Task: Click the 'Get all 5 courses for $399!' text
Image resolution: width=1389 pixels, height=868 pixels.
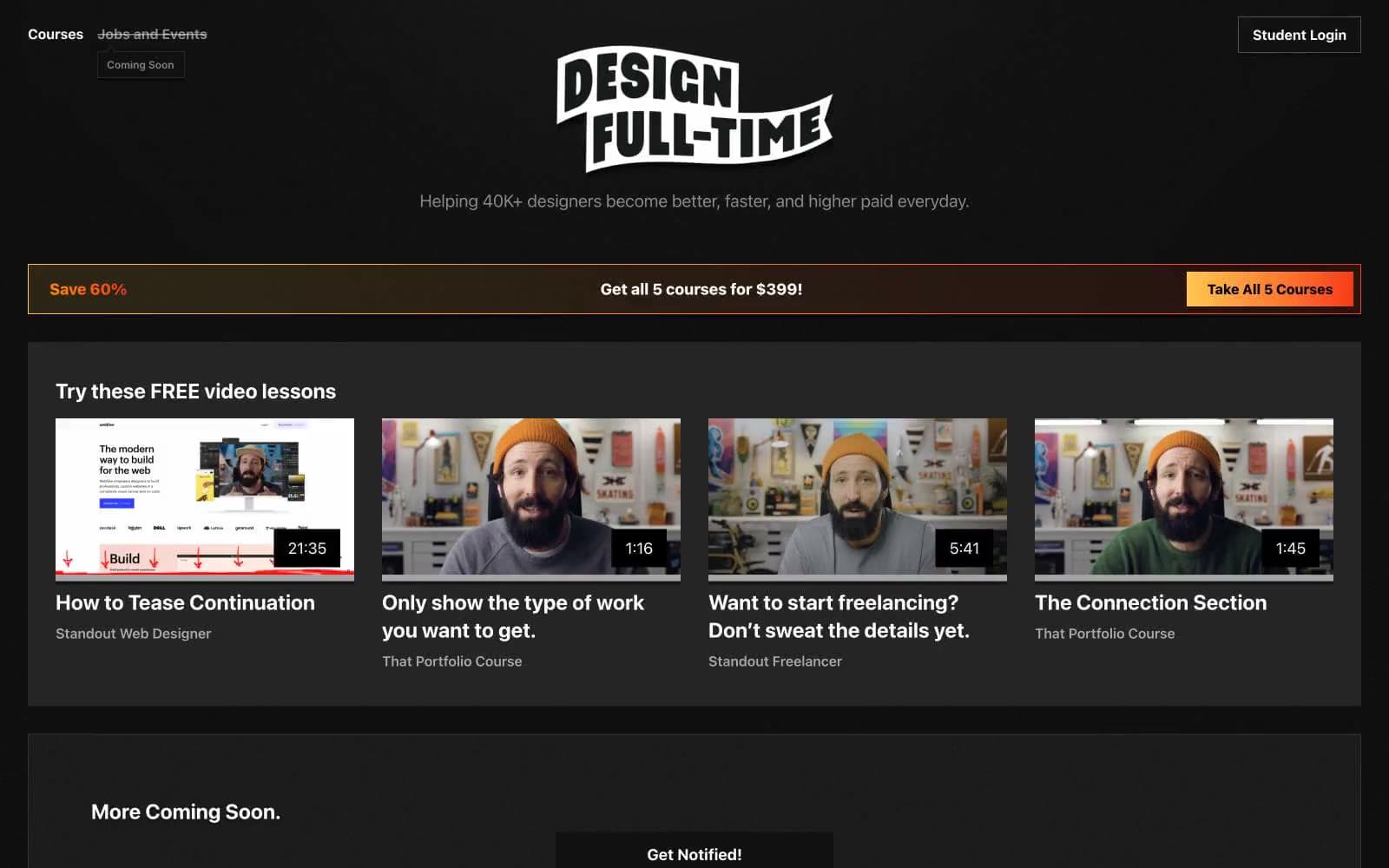Action: click(701, 289)
